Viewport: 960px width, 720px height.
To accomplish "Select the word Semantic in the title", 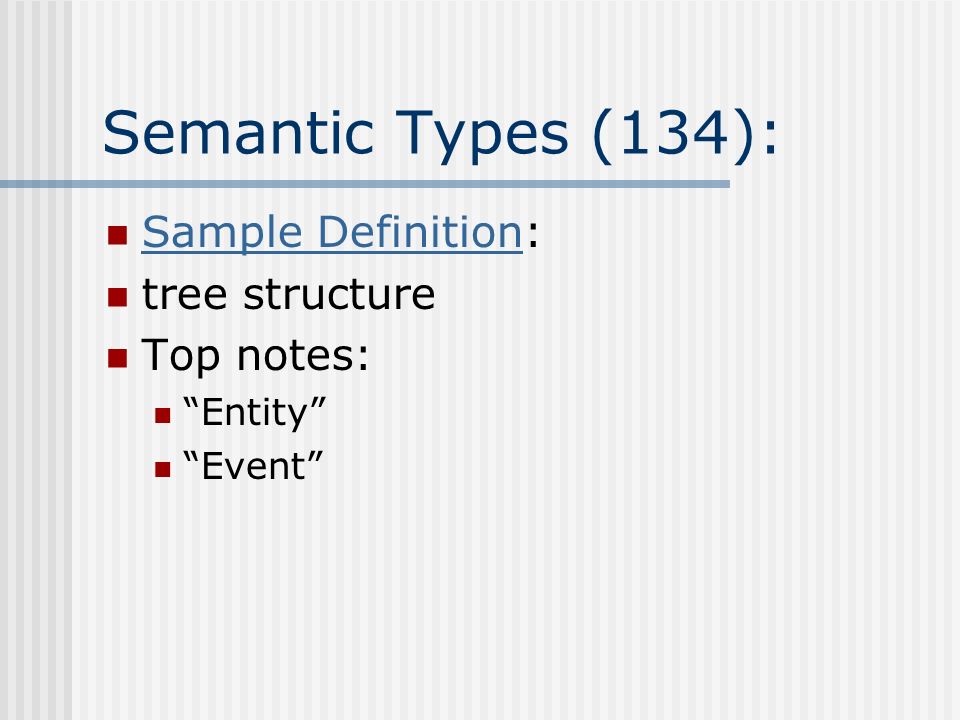I will pyautogui.click(x=238, y=133).
